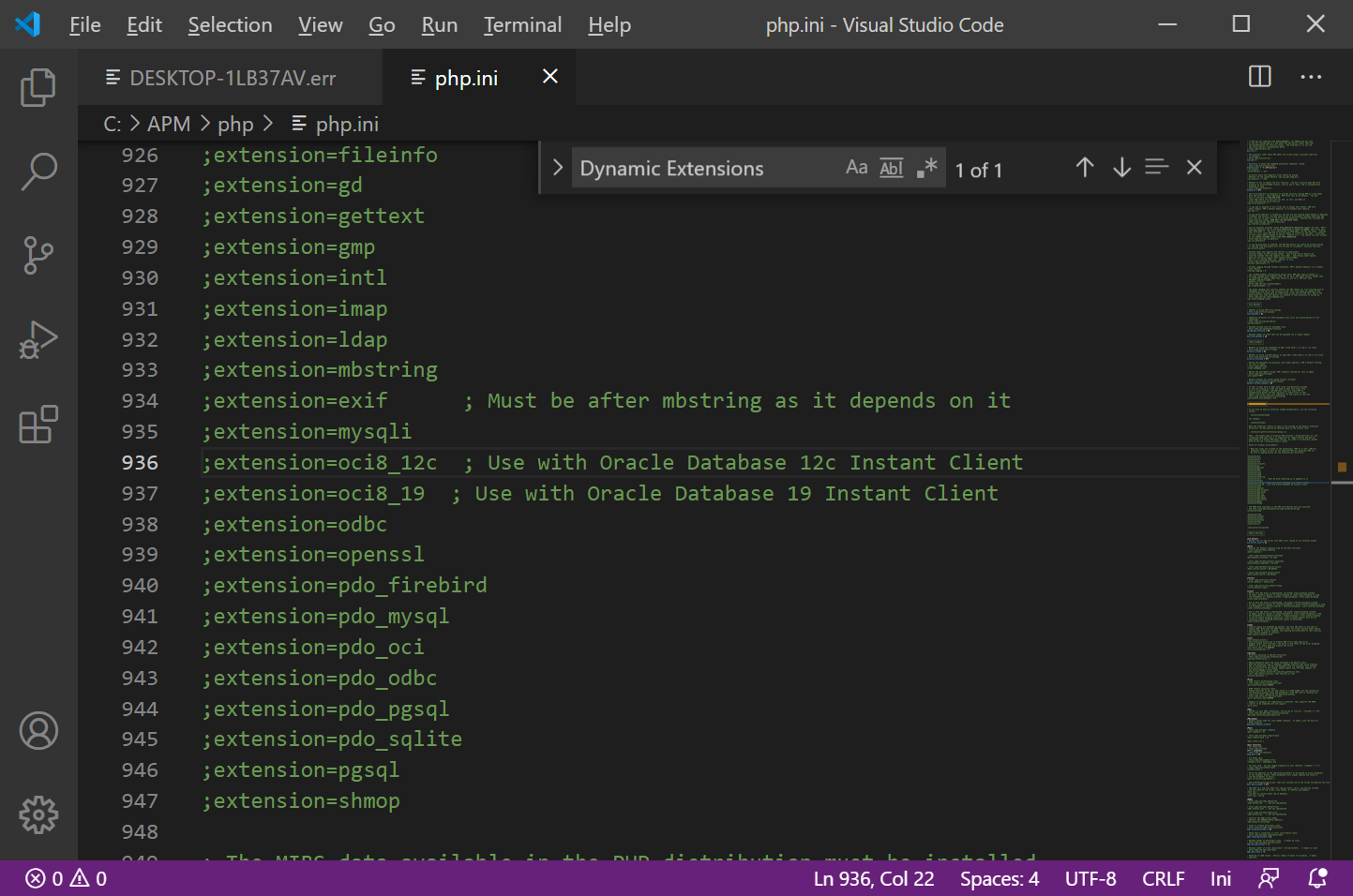Click the Ln 936, Col 22 status item
This screenshot has height=896, width=1353.
point(874,878)
